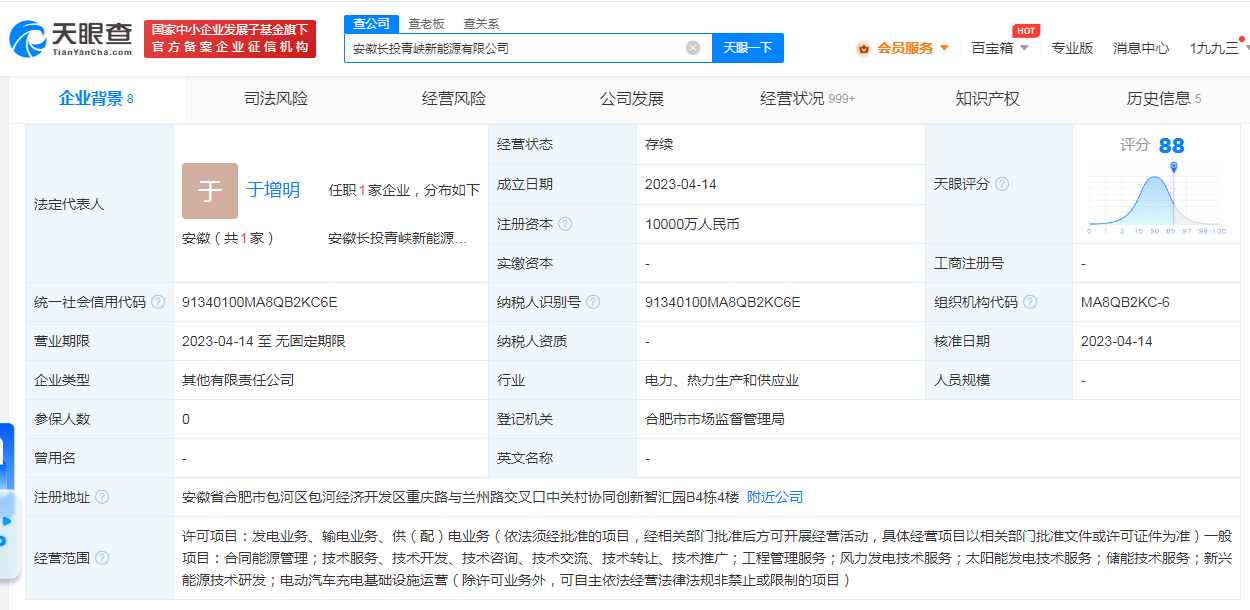Open the TianYanCha logo homepage

click(70, 38)
